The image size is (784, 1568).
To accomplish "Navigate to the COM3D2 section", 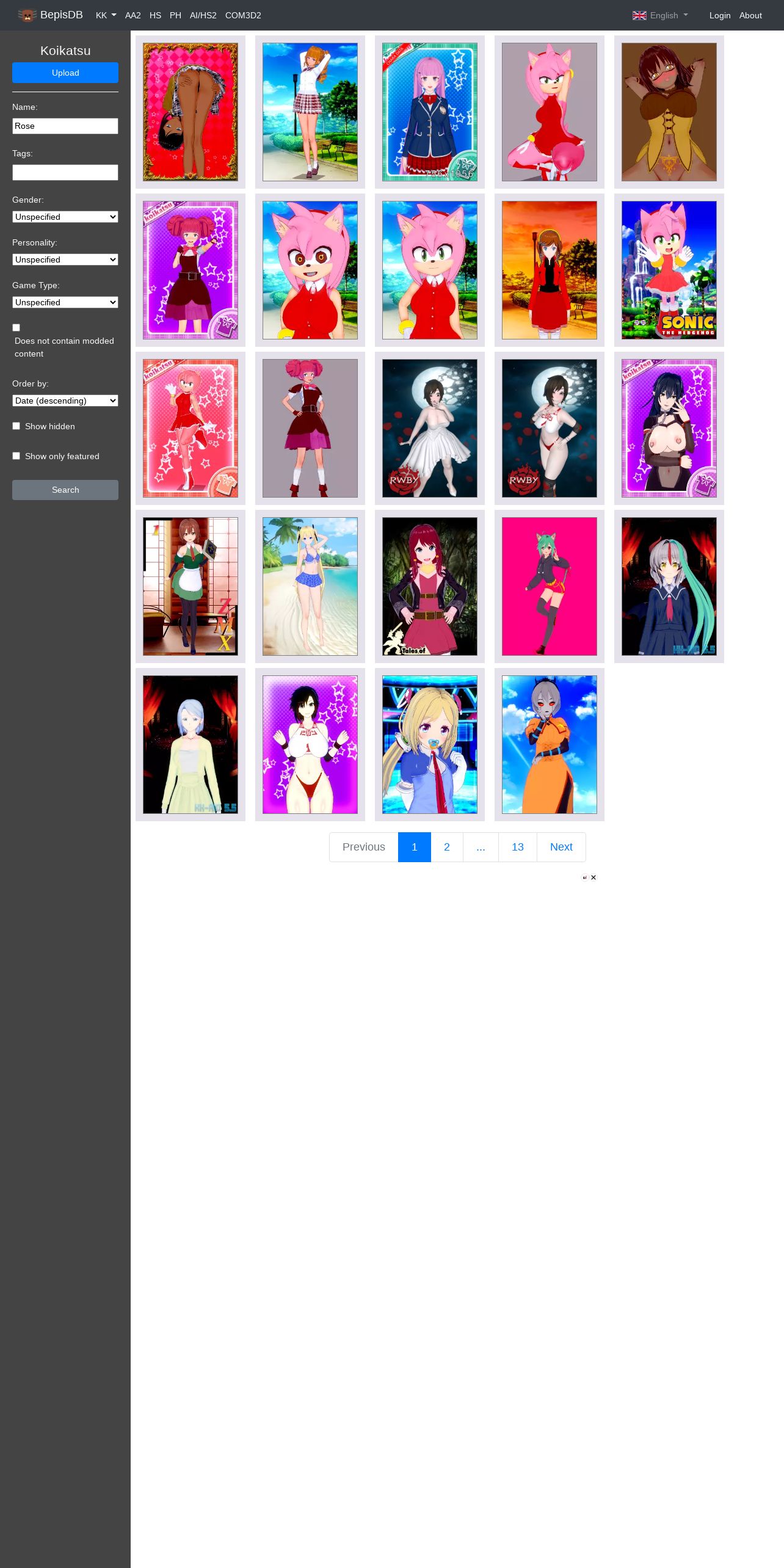I will (243, 15).
